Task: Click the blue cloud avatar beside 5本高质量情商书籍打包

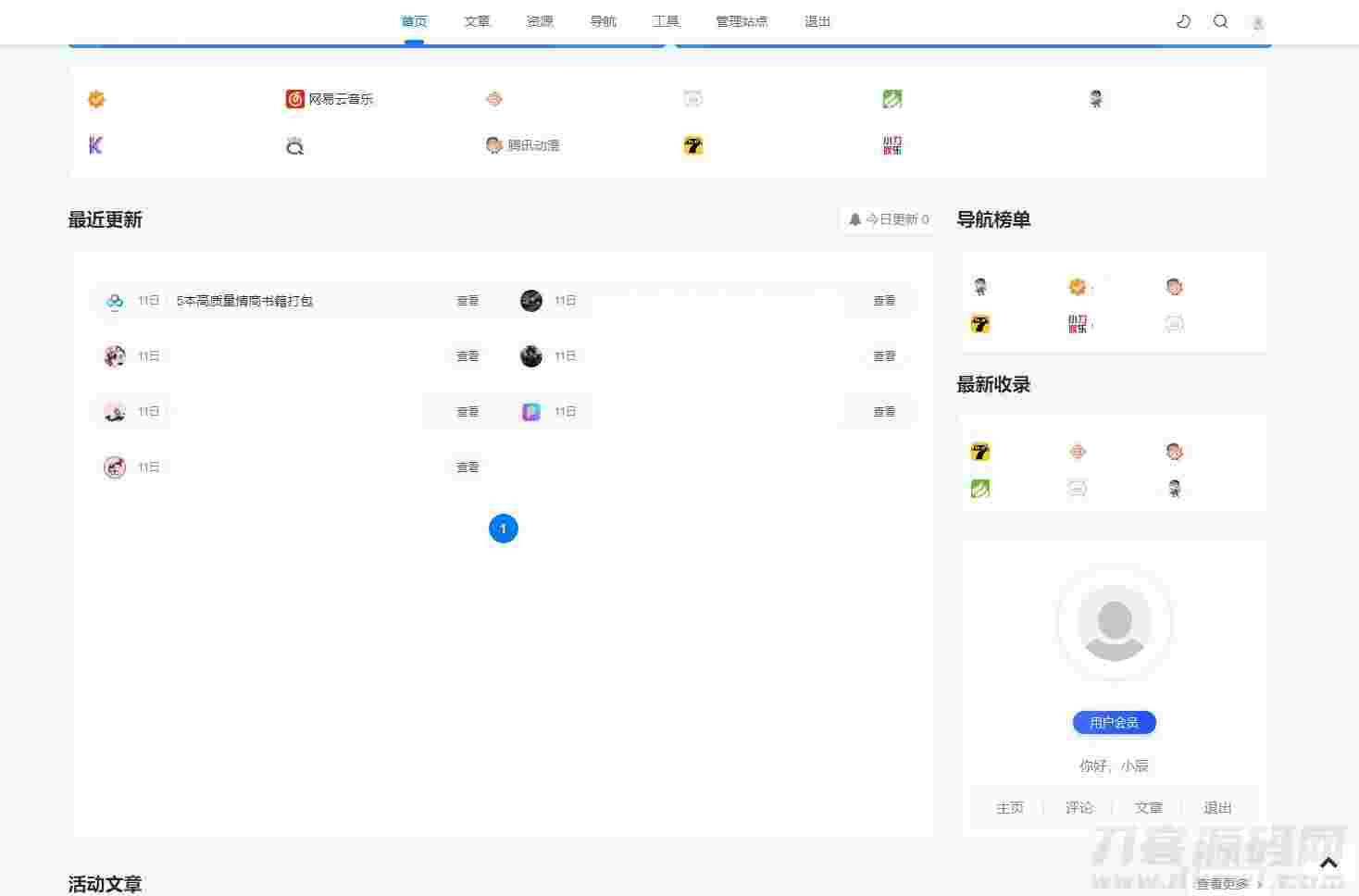Action: click(115, 301)
